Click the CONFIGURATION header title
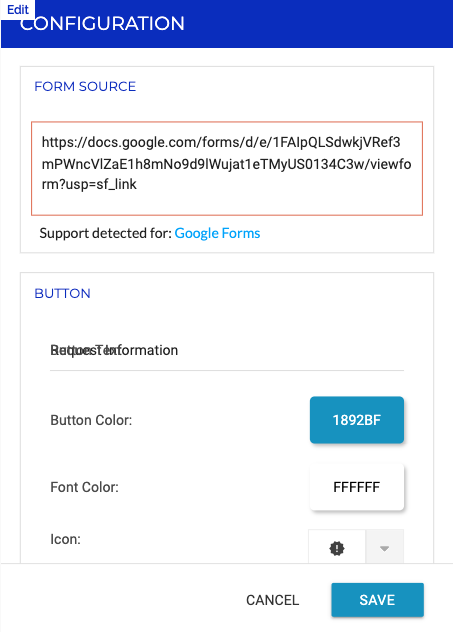Viewport: 453px width, 632px height. [102, 24]
